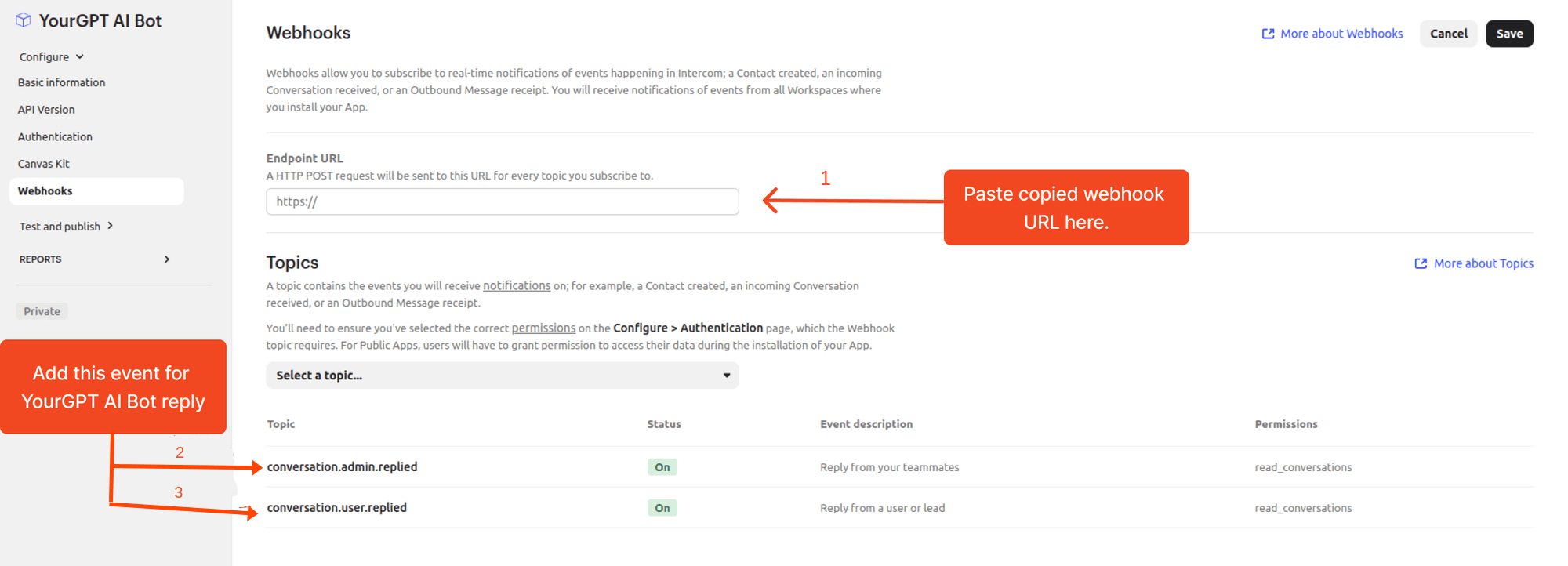This screenshot has height=566, width=1568.
Task: Open the permissions link in Topics description
Action: coord(543,328)
